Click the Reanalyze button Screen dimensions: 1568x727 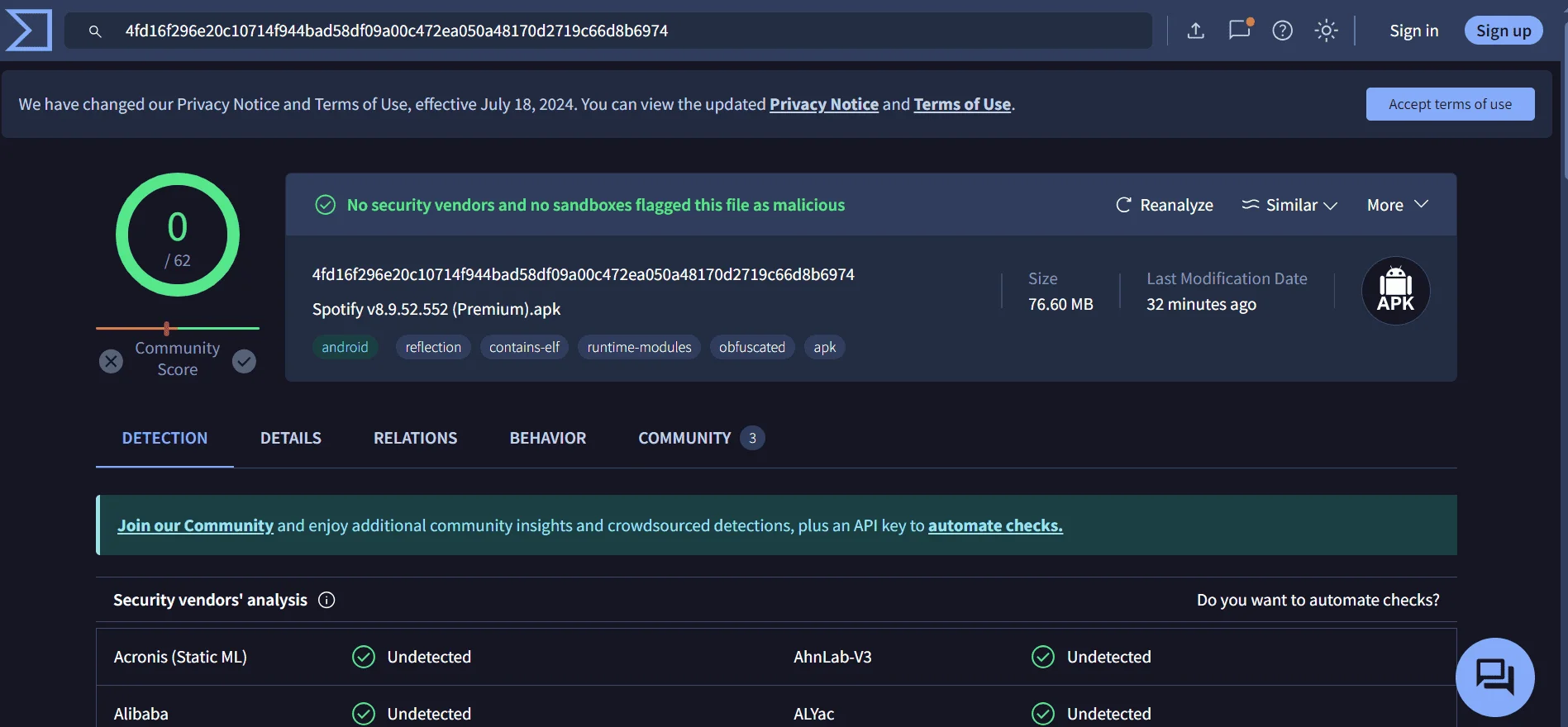1165,205
